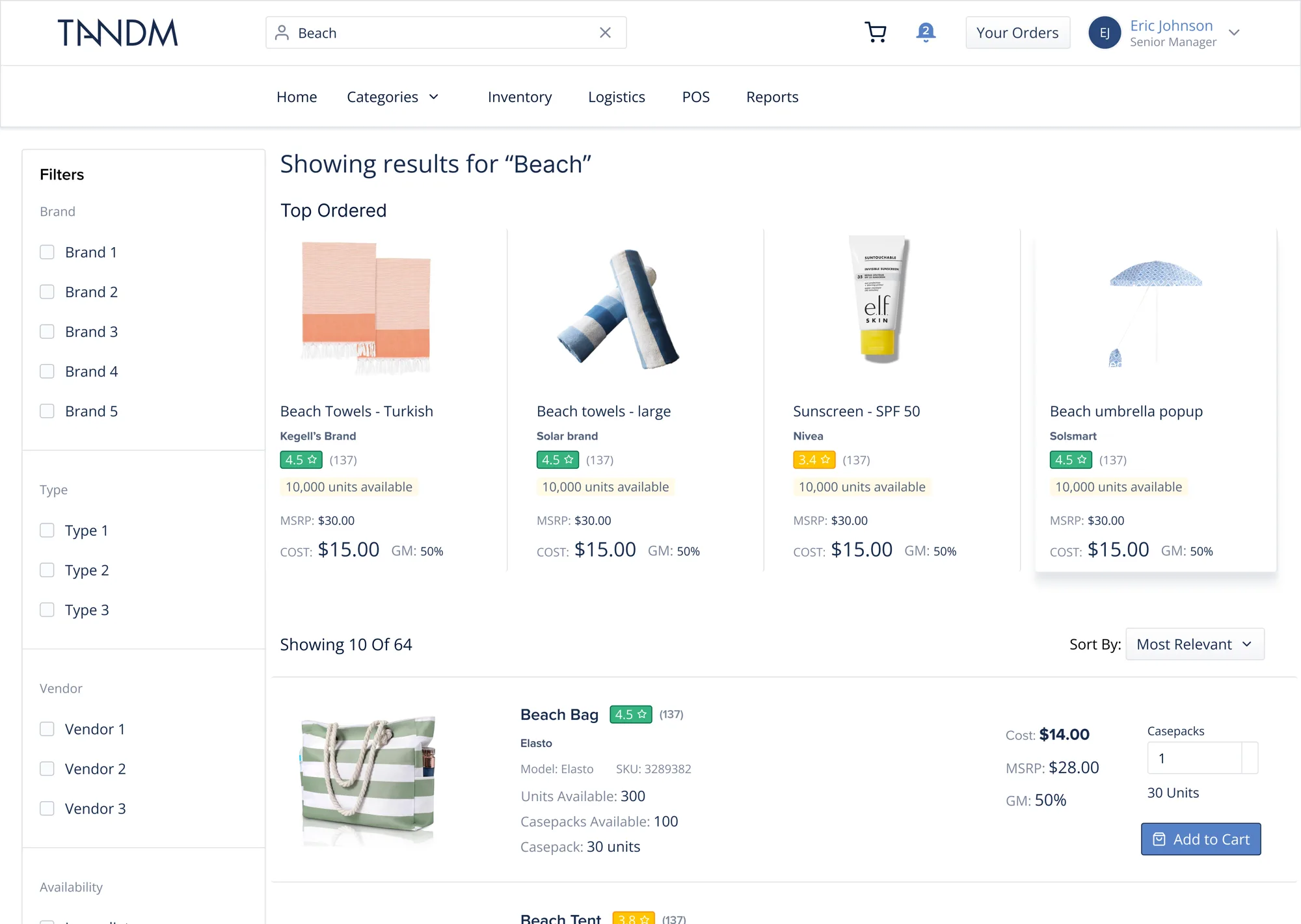Check the Brand 3 filter
This screenshot has height=924, width=1301.
tap(47, 332)
